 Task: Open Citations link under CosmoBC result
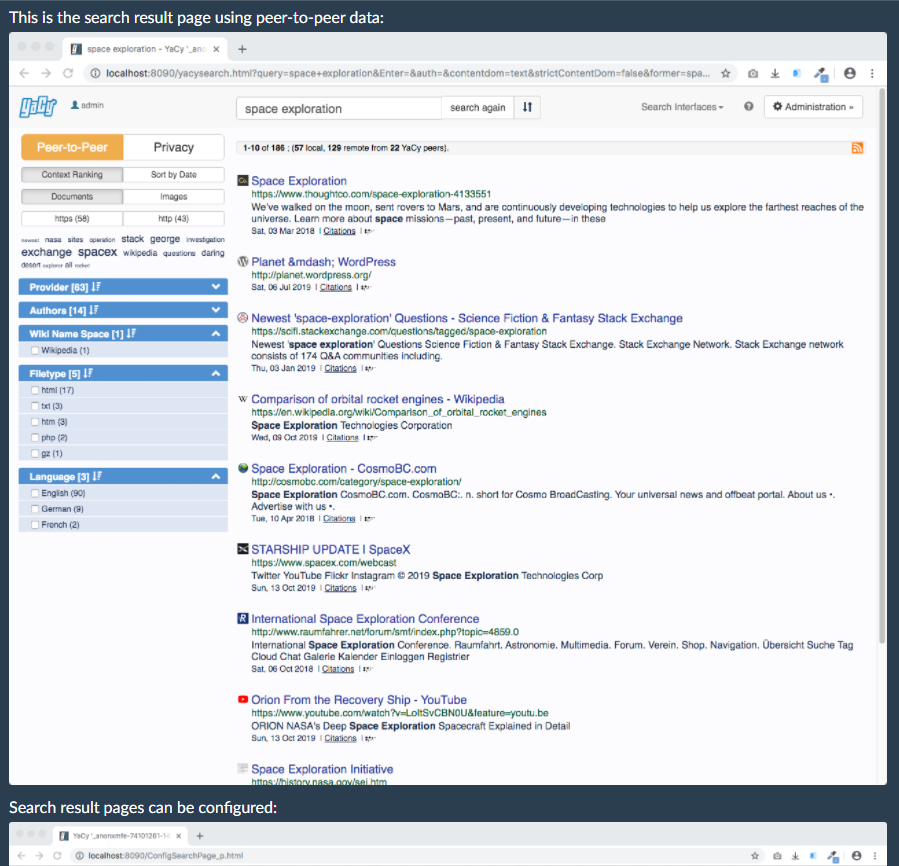[x=339, y=518]
